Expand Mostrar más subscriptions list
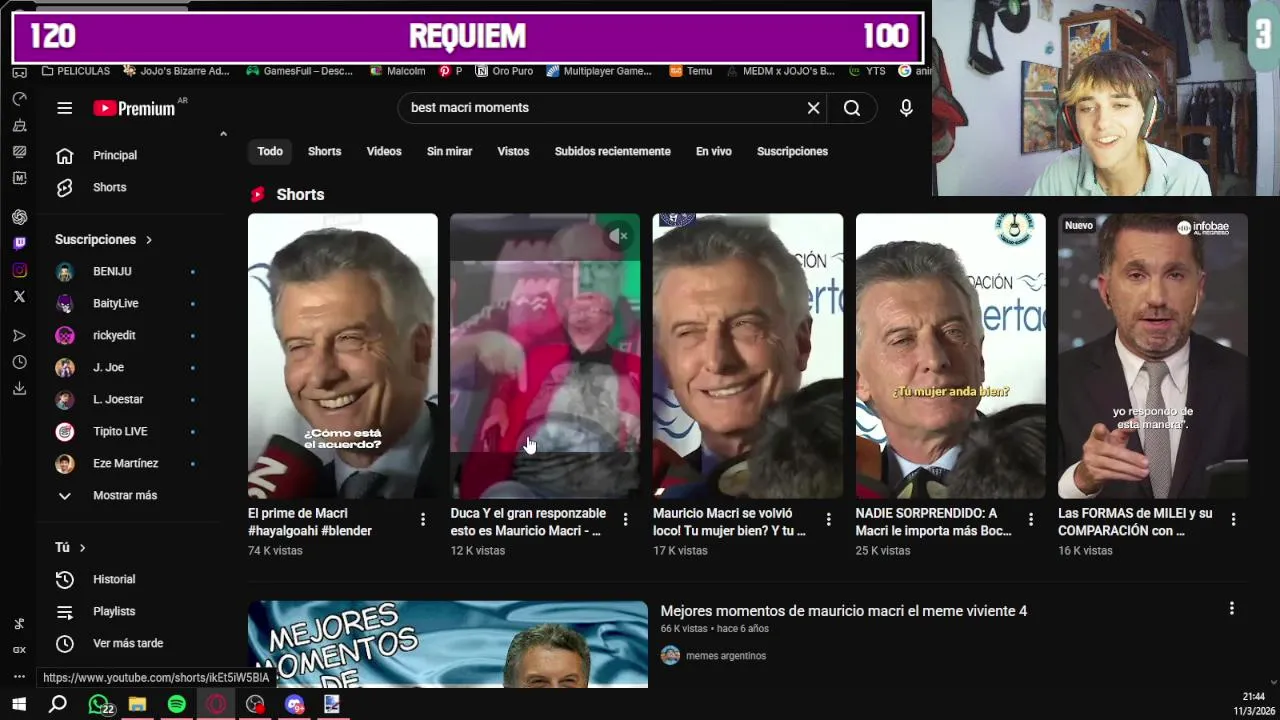The height and width of the screenshot is (720, 1280). click(130, 495)
